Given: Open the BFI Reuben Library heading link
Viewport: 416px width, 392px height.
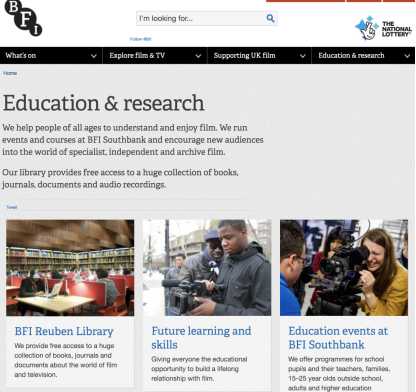Looking at the screenshot, I should pos(64,331).
